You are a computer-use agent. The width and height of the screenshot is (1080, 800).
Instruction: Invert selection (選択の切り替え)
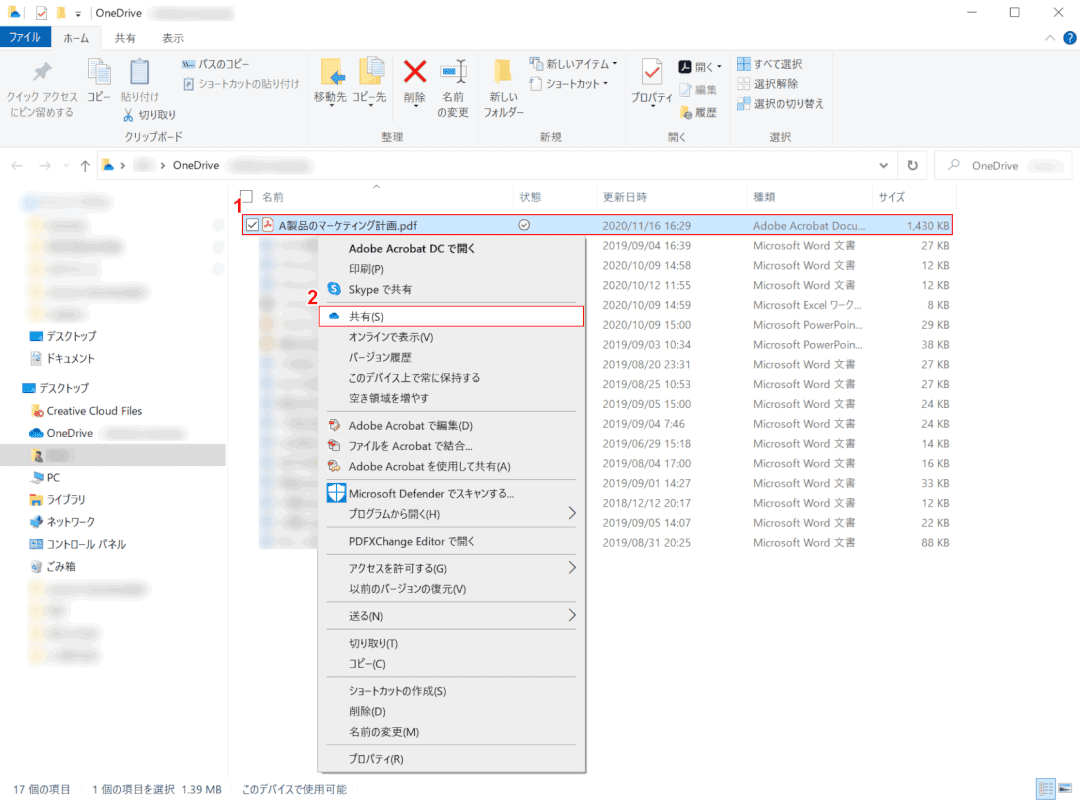(x=780, y=103)
